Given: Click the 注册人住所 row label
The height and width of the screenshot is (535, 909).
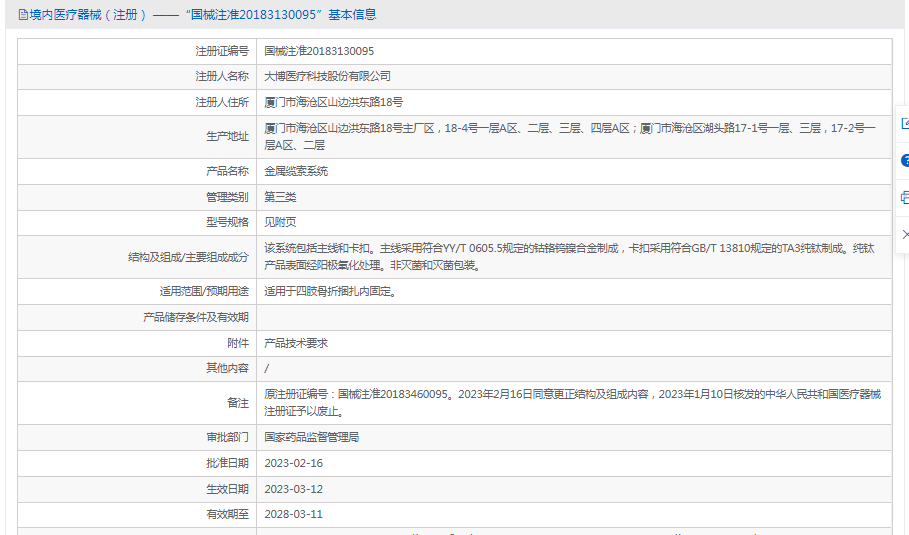Looking at the screenshot, I should [x=222, y=102].
